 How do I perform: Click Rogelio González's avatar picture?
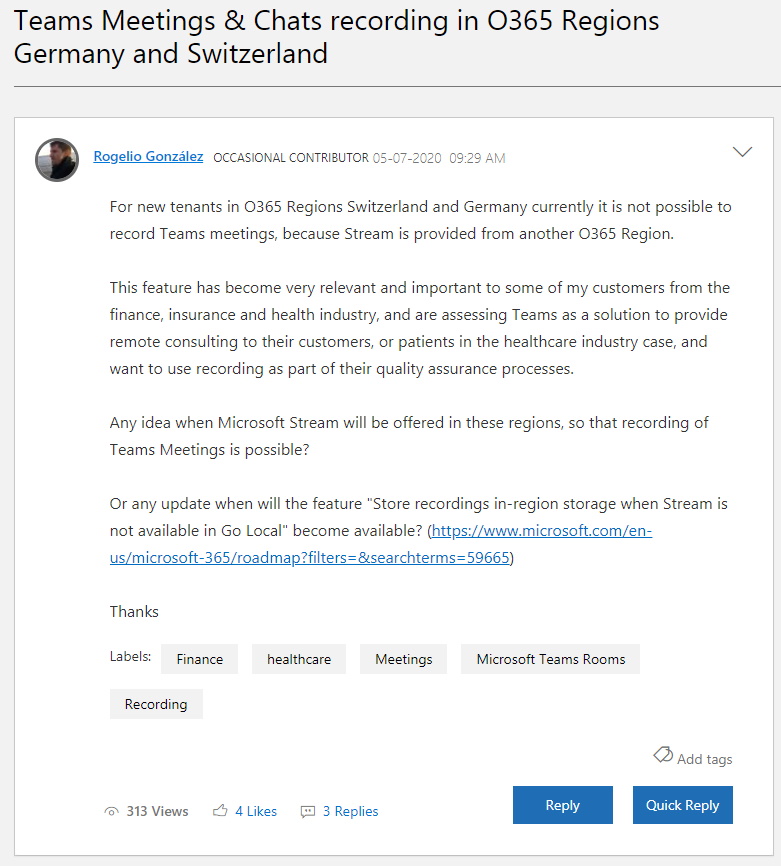57,160
